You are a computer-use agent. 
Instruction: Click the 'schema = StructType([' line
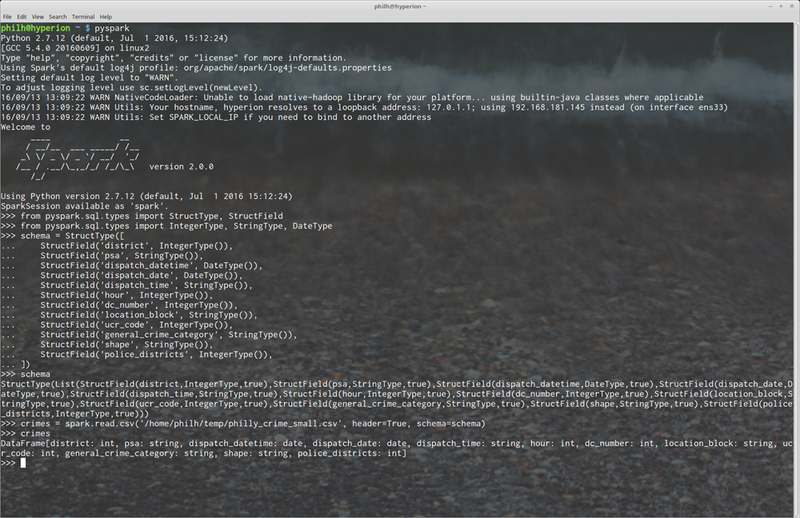(x=62, y=236)
